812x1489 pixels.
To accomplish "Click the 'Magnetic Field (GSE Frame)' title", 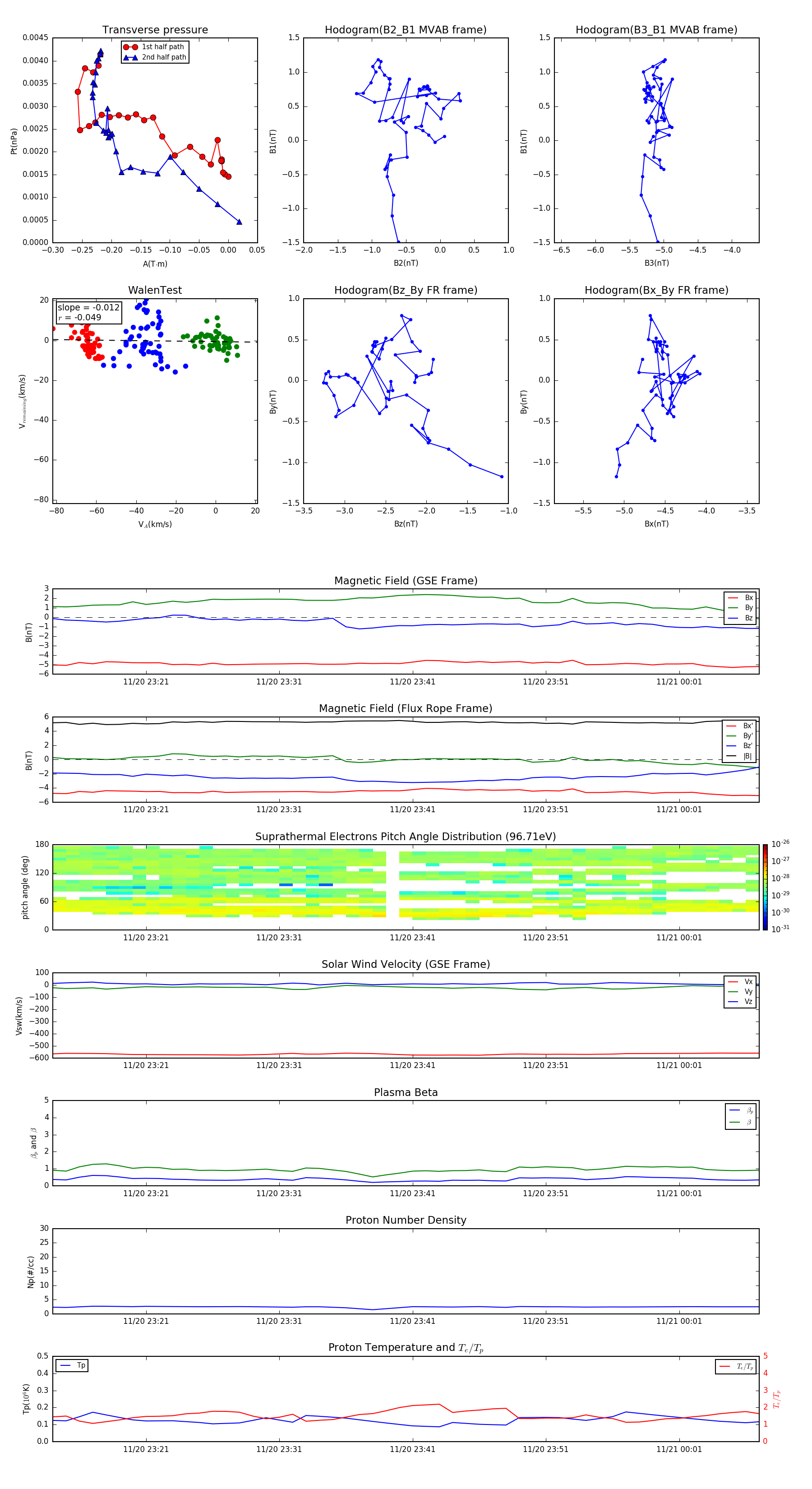I will [x=406, y=581].
